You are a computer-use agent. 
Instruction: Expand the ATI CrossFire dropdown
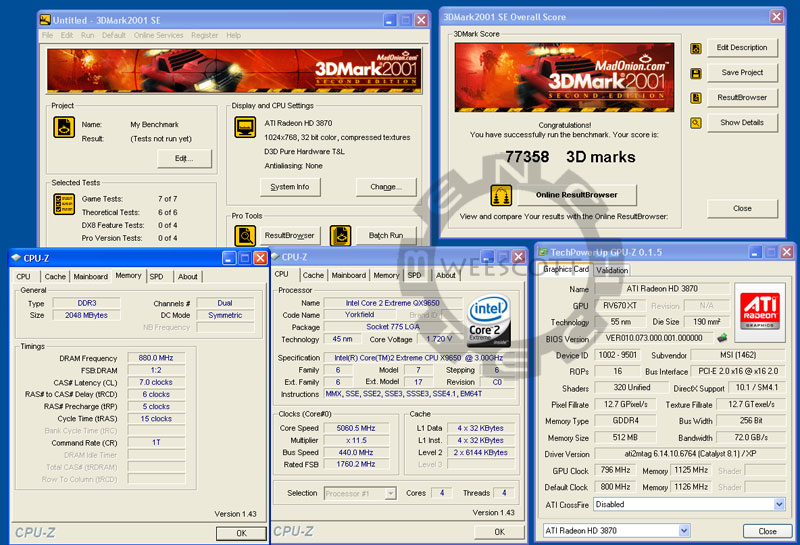tap(779, 505)
